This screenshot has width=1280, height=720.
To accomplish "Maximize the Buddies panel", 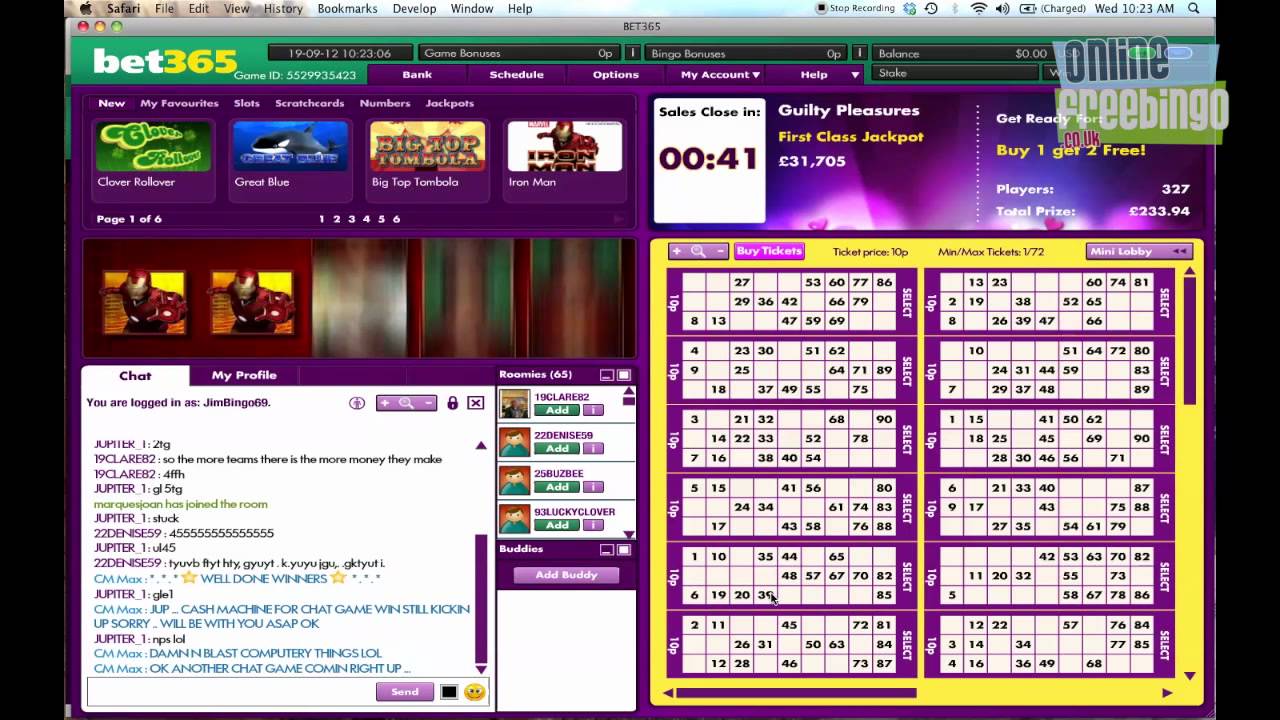I will pos(624,549).
